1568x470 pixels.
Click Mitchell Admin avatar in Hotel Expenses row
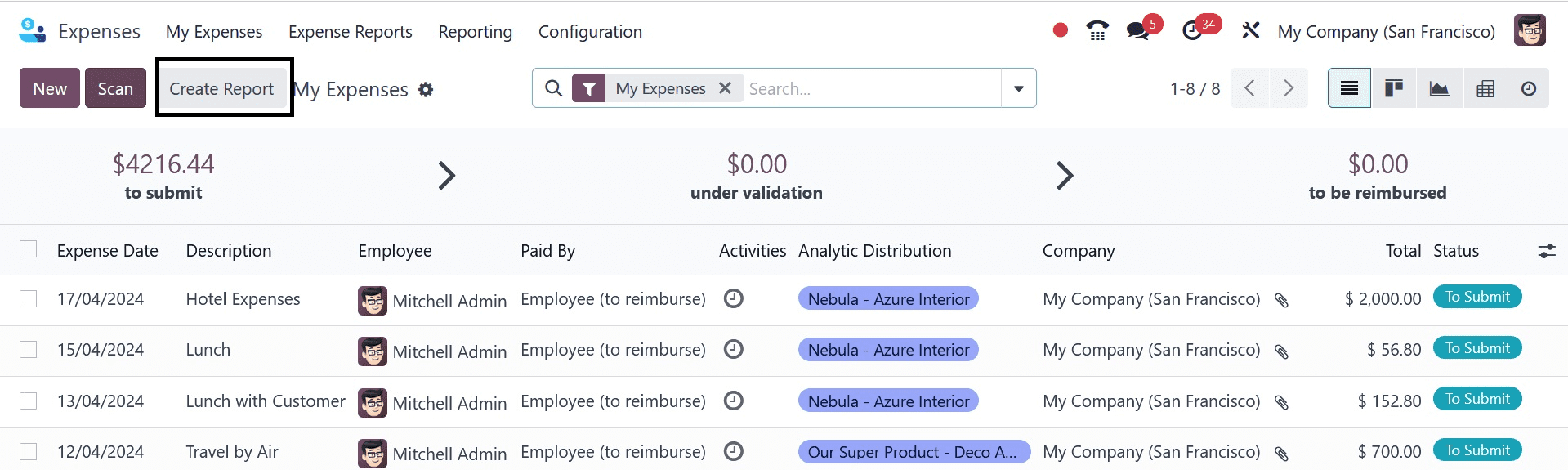(373, 301)
